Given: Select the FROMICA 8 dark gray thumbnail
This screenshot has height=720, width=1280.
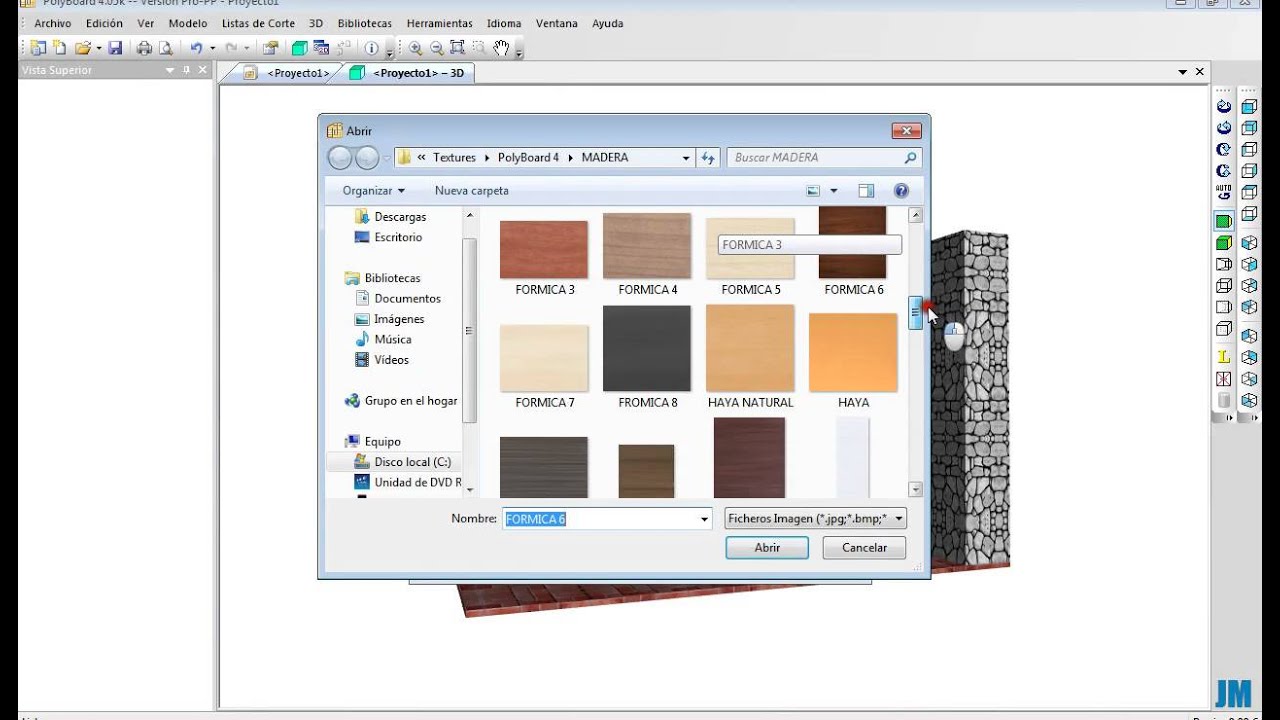Looking at the screenshot, I should pyautogui.click(x=647, y=348).
